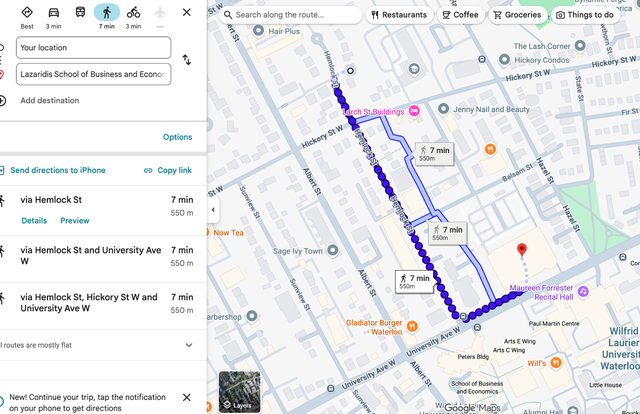The image size is (640, 414).
Task: Close the directions panel
Action: coord(187,13)
